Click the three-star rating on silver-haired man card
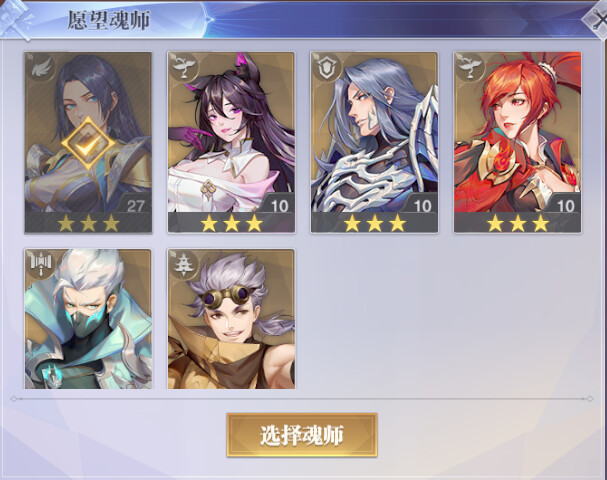Viewport: 607px width, 480px height. click(375, 223)
